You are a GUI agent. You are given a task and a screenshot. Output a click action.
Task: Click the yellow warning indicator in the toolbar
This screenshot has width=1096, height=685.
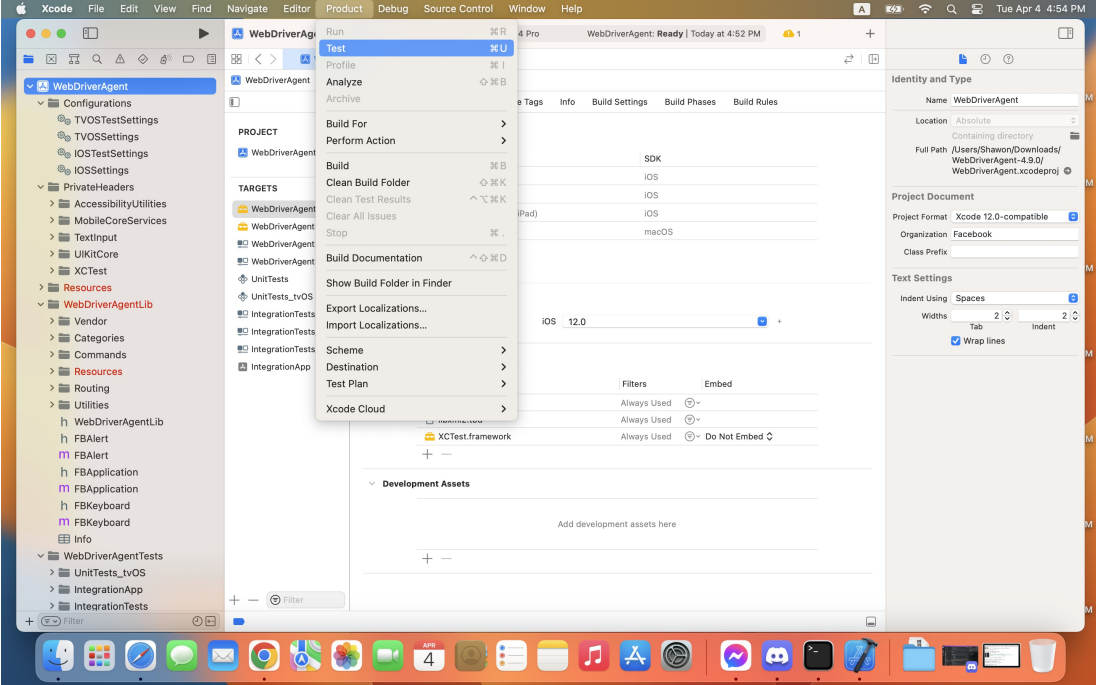coord(792,34)
